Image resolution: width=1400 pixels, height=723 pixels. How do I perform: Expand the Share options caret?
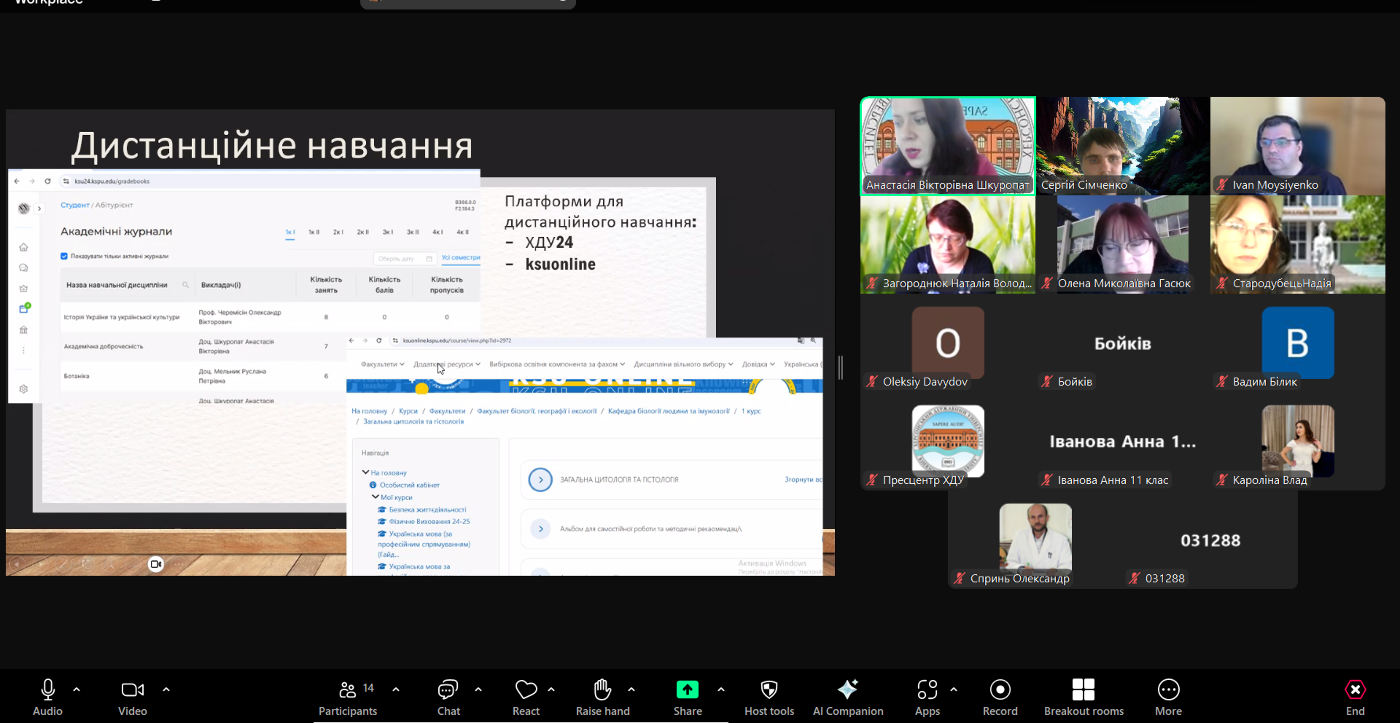click(x=721, y=689)
